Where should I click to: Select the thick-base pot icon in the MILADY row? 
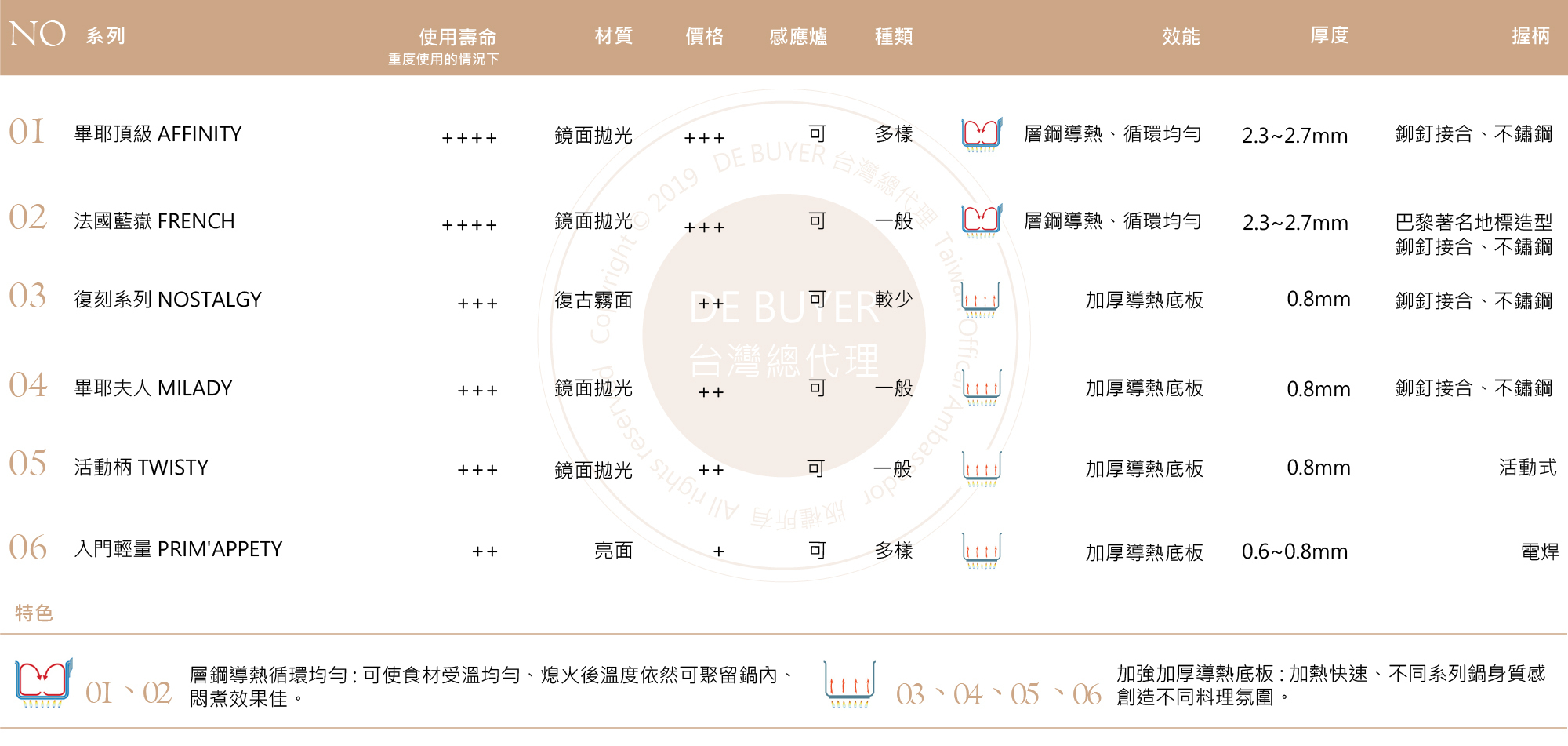click(982, 388)
